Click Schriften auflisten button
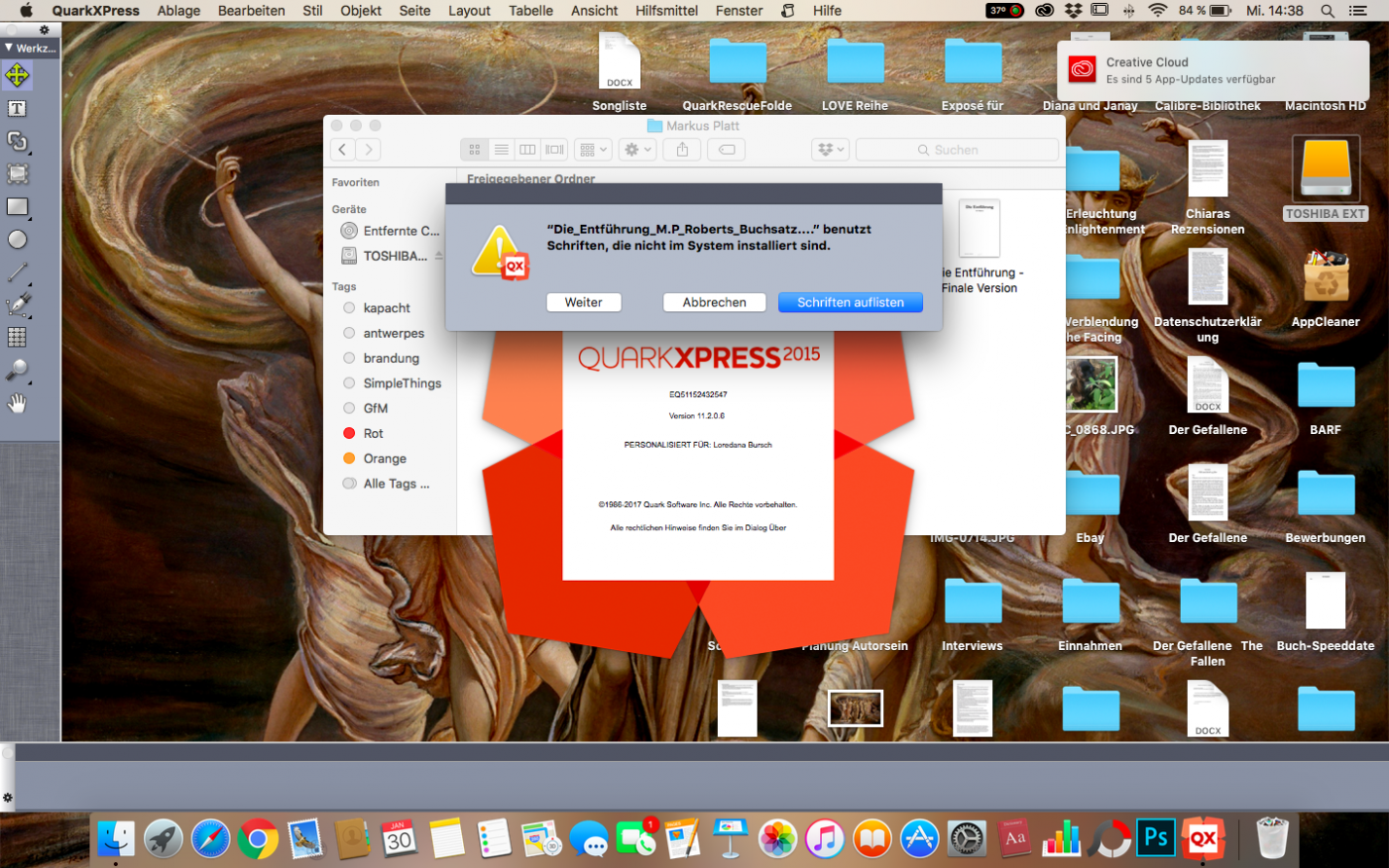1389x868 pixels. 851,302
